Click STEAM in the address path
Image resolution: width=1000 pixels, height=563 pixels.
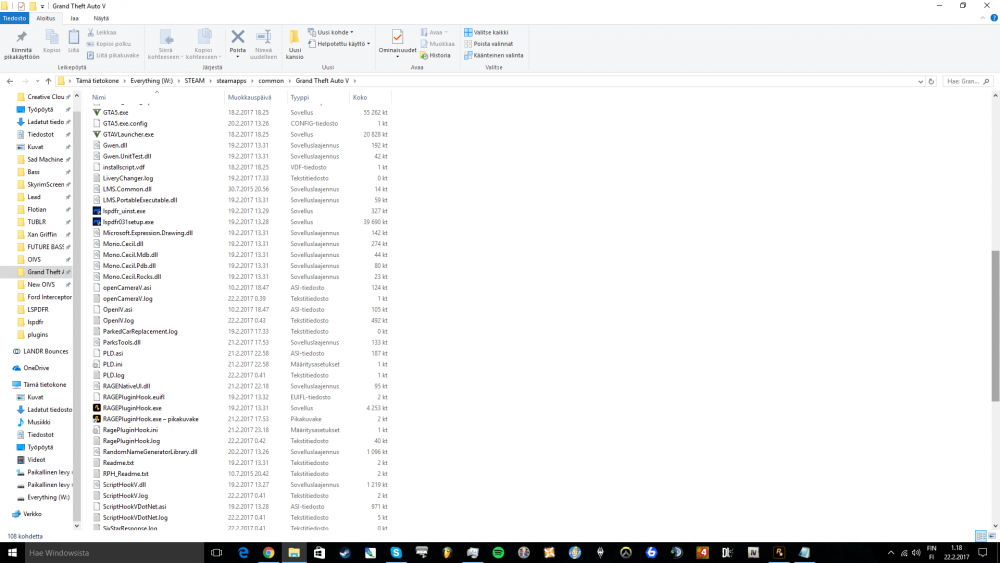pos(195,81)
